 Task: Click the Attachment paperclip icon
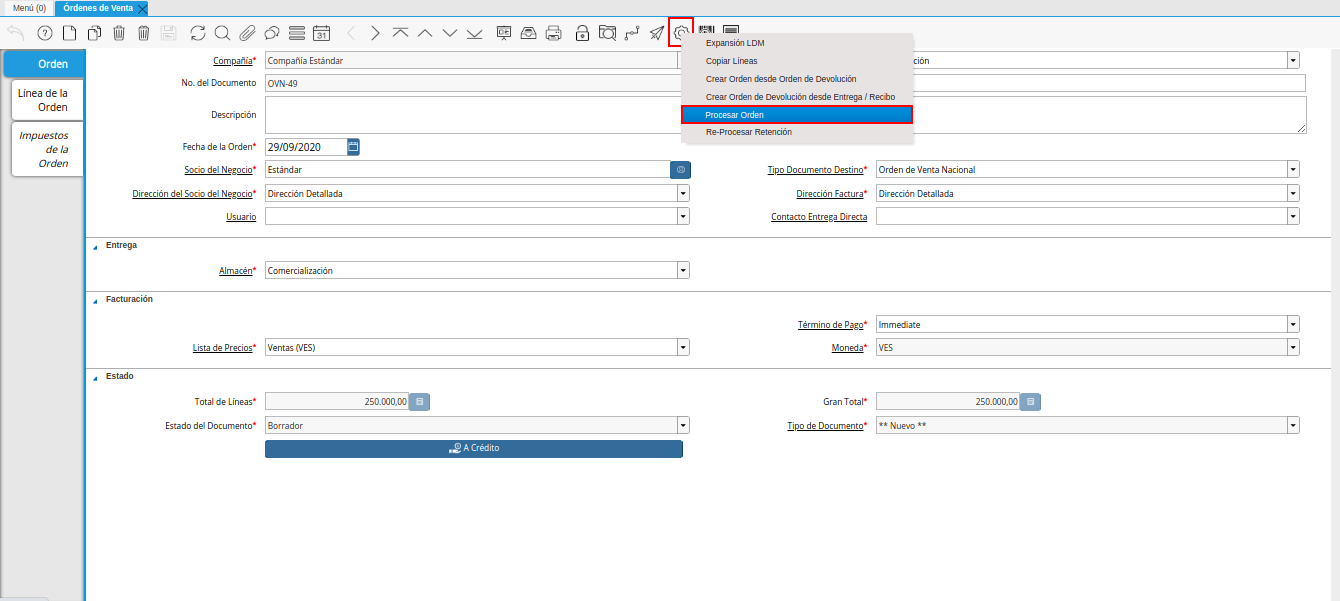pos(247,33)
